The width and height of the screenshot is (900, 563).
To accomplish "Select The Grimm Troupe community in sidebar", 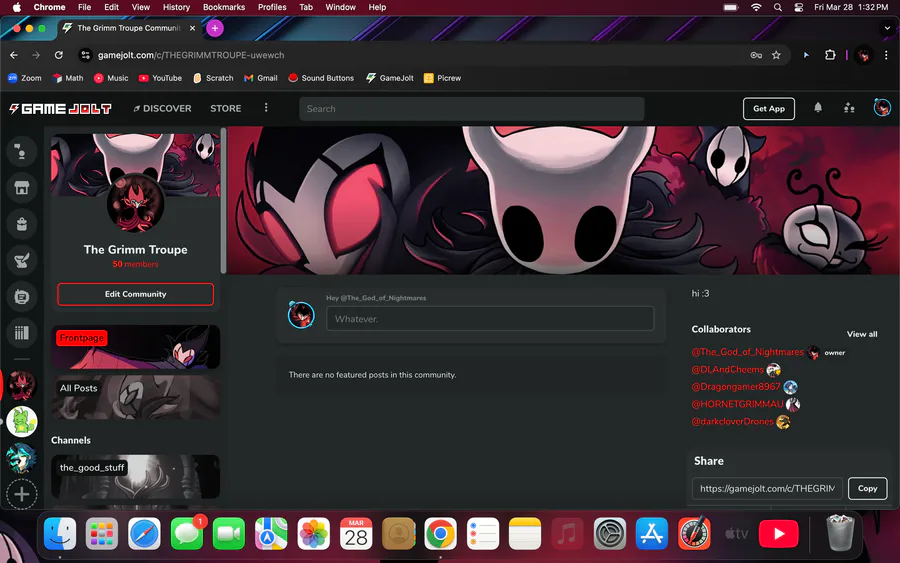I will tap(21, 385).
